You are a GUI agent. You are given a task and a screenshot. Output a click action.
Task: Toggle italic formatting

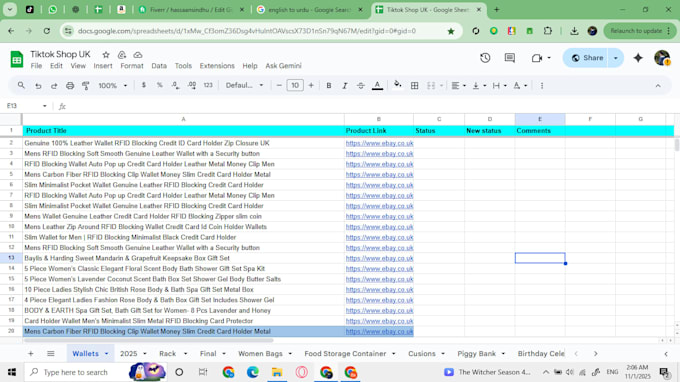345,85
